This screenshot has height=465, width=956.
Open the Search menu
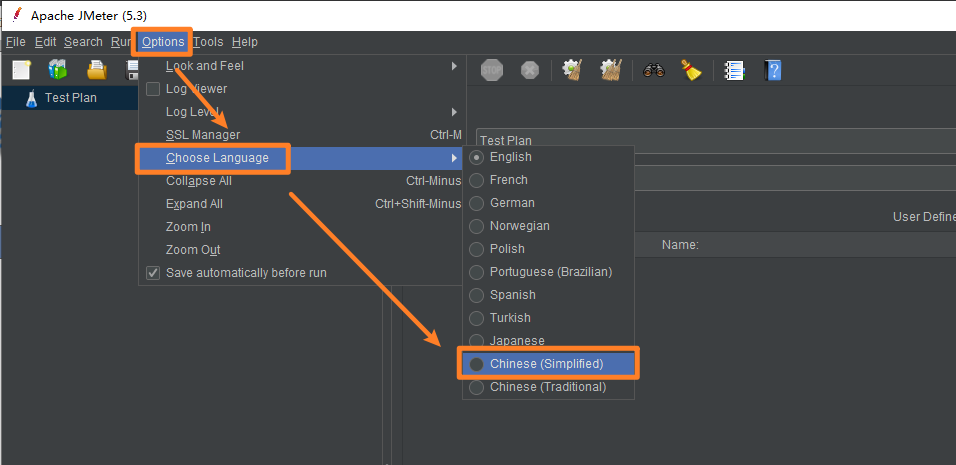pos(83,42)
